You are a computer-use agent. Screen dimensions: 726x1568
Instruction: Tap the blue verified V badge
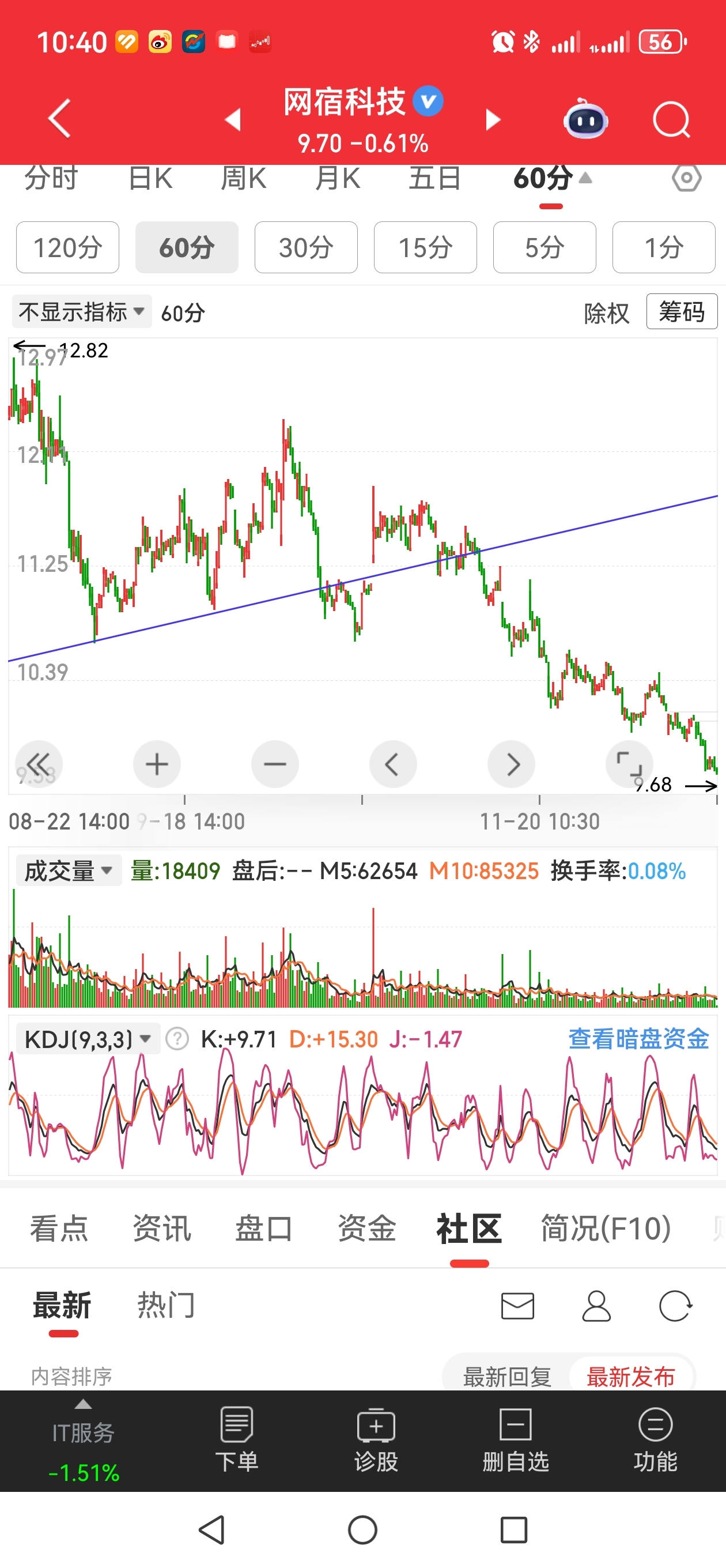(429, 101)
